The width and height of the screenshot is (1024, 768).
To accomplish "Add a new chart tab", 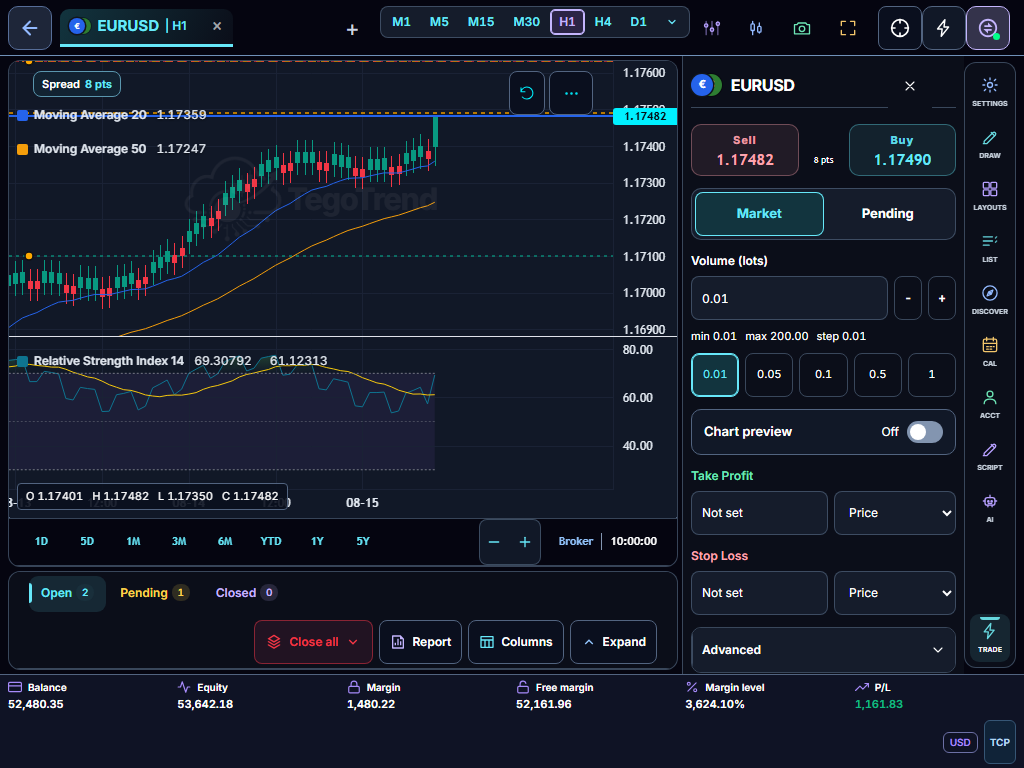I will 352,29.
